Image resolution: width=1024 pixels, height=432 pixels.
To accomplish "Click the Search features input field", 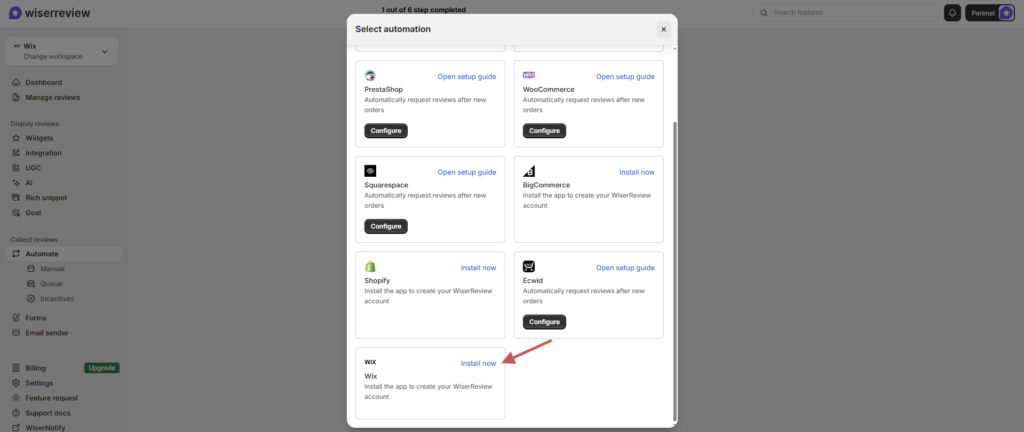I will 850,13.
